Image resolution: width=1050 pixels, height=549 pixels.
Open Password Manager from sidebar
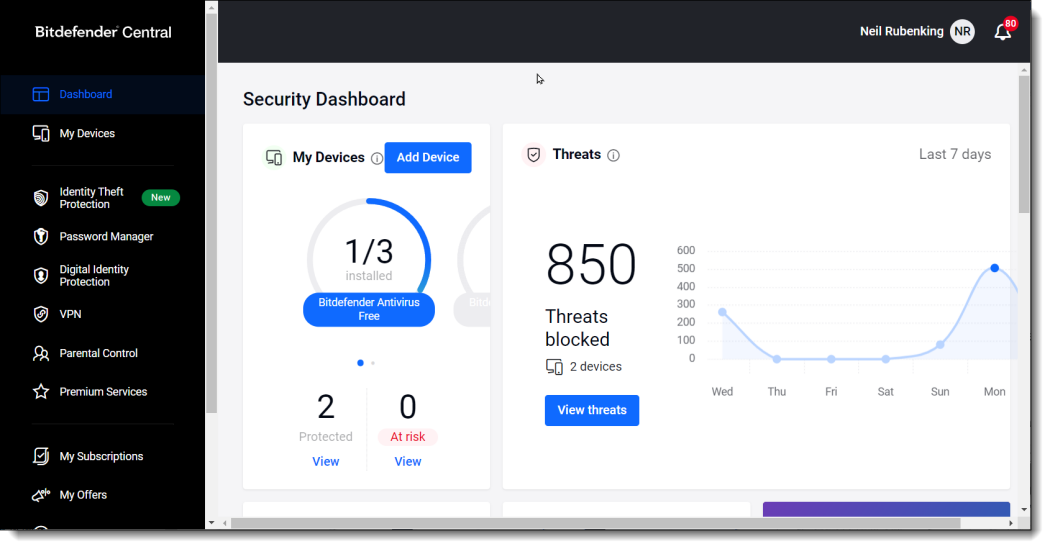coord(106,237)
